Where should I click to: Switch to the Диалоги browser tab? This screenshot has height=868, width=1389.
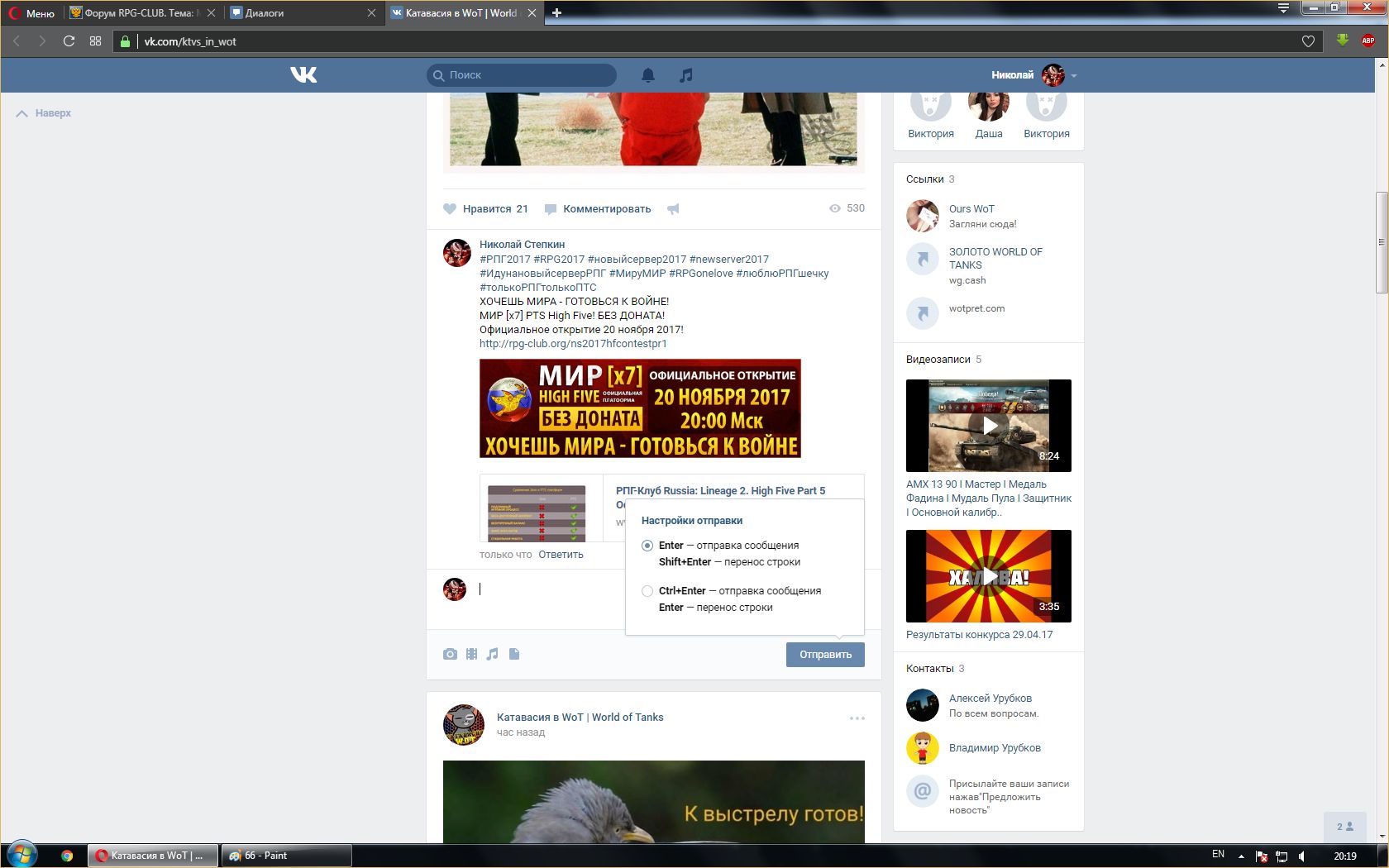303,13
